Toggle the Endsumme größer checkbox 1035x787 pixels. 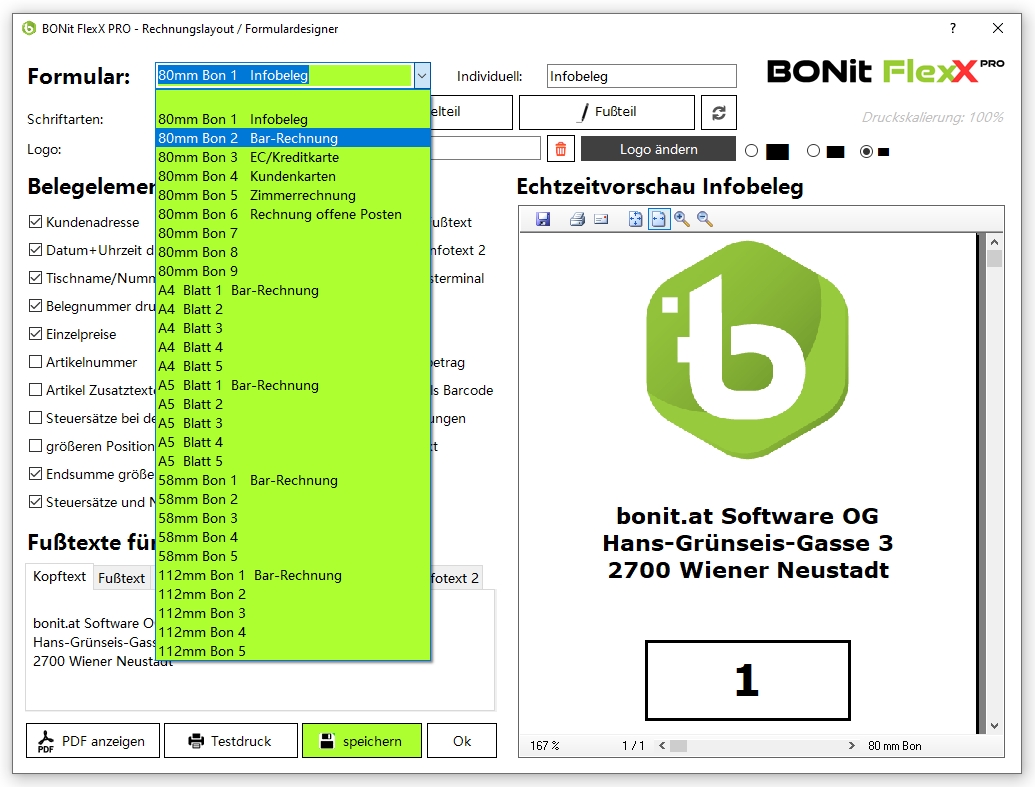point(36,474)
